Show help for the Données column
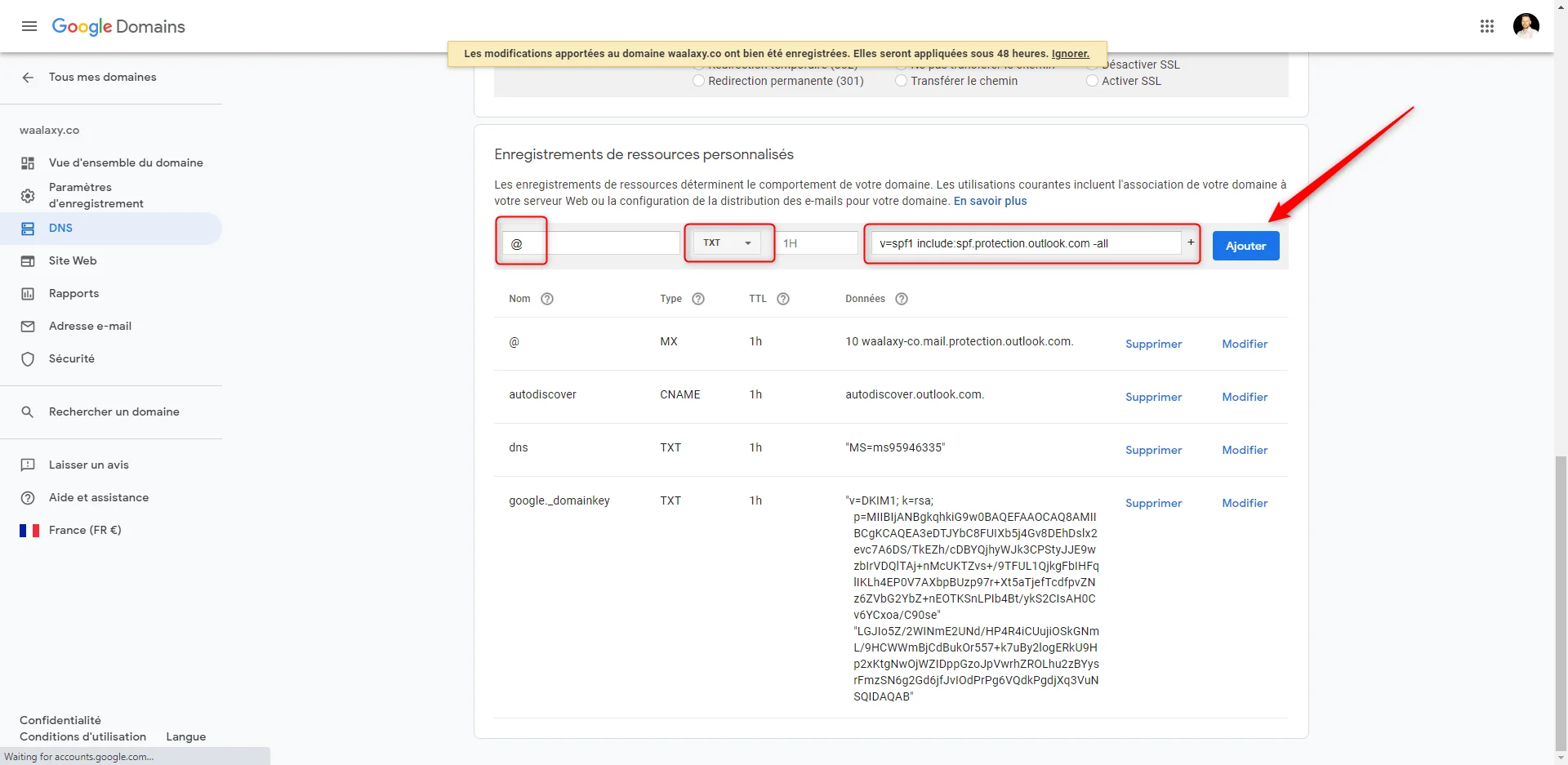The height and width of the screenshot is (765, 1568). pos(902,299)
